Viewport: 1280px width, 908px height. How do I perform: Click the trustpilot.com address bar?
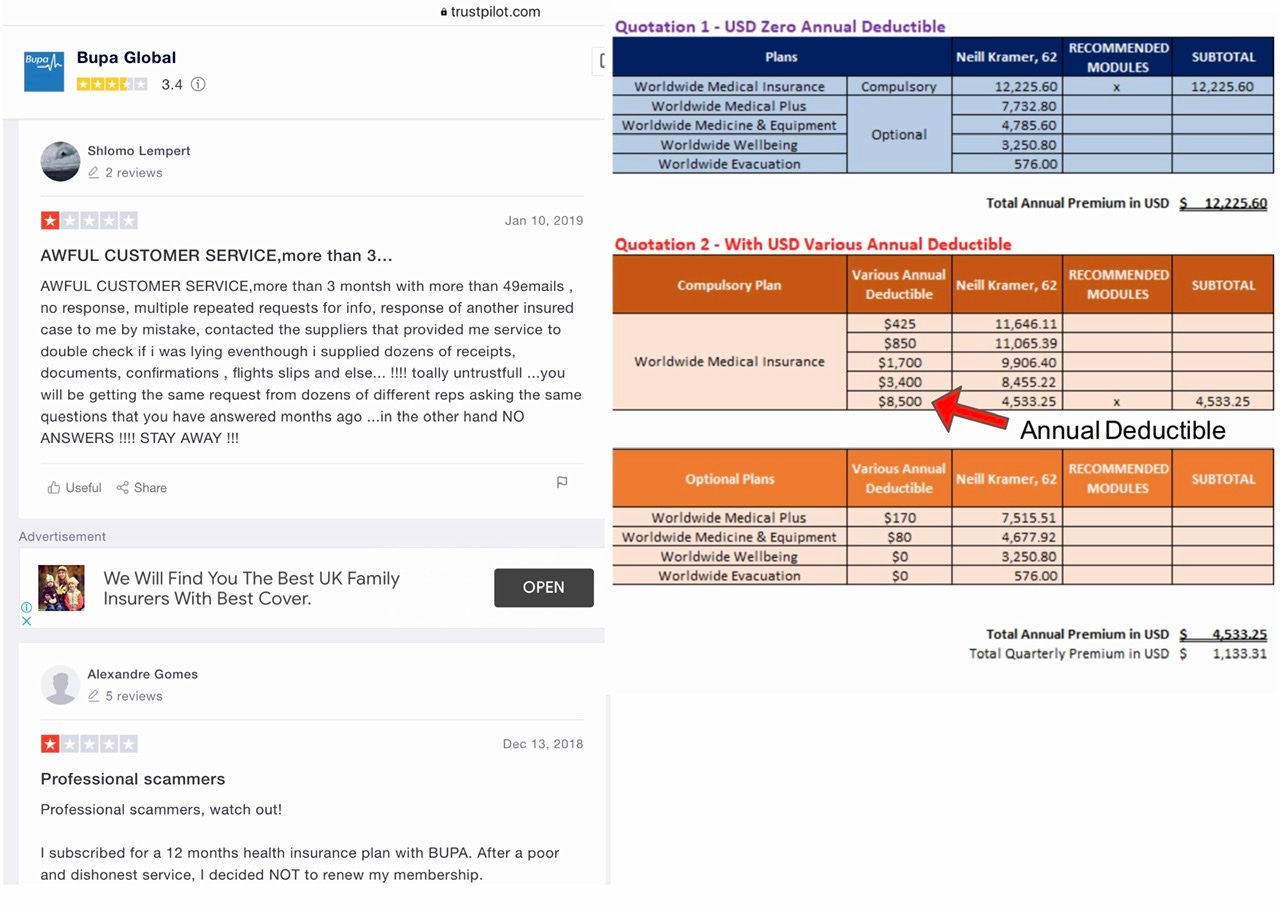point(490,12)
